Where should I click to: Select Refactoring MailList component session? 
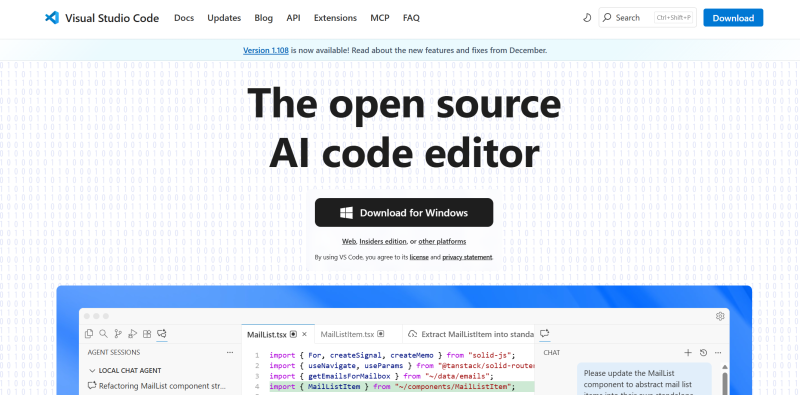(x=161, y=385)
